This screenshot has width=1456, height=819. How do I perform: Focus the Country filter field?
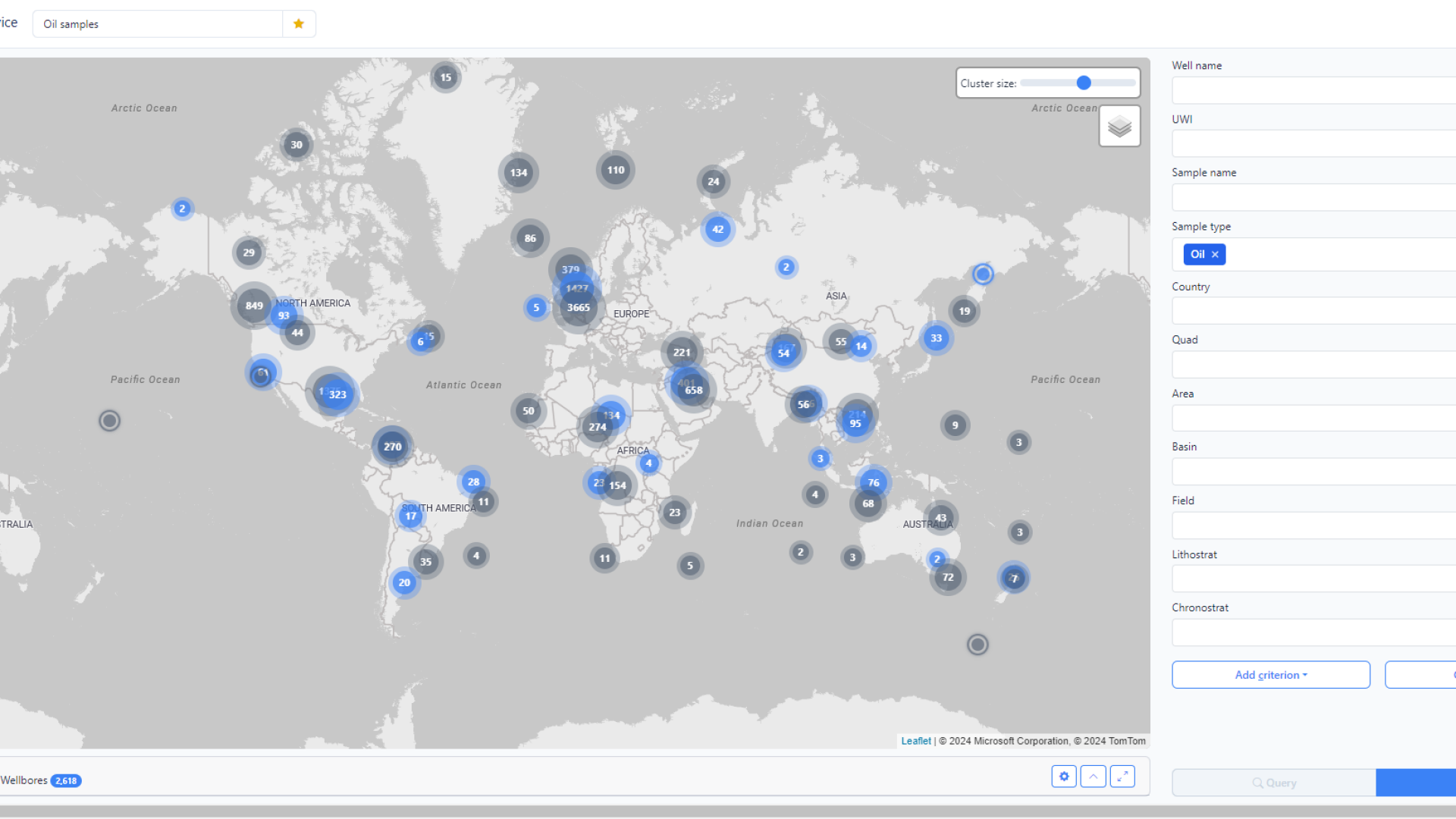point(1313,311)
